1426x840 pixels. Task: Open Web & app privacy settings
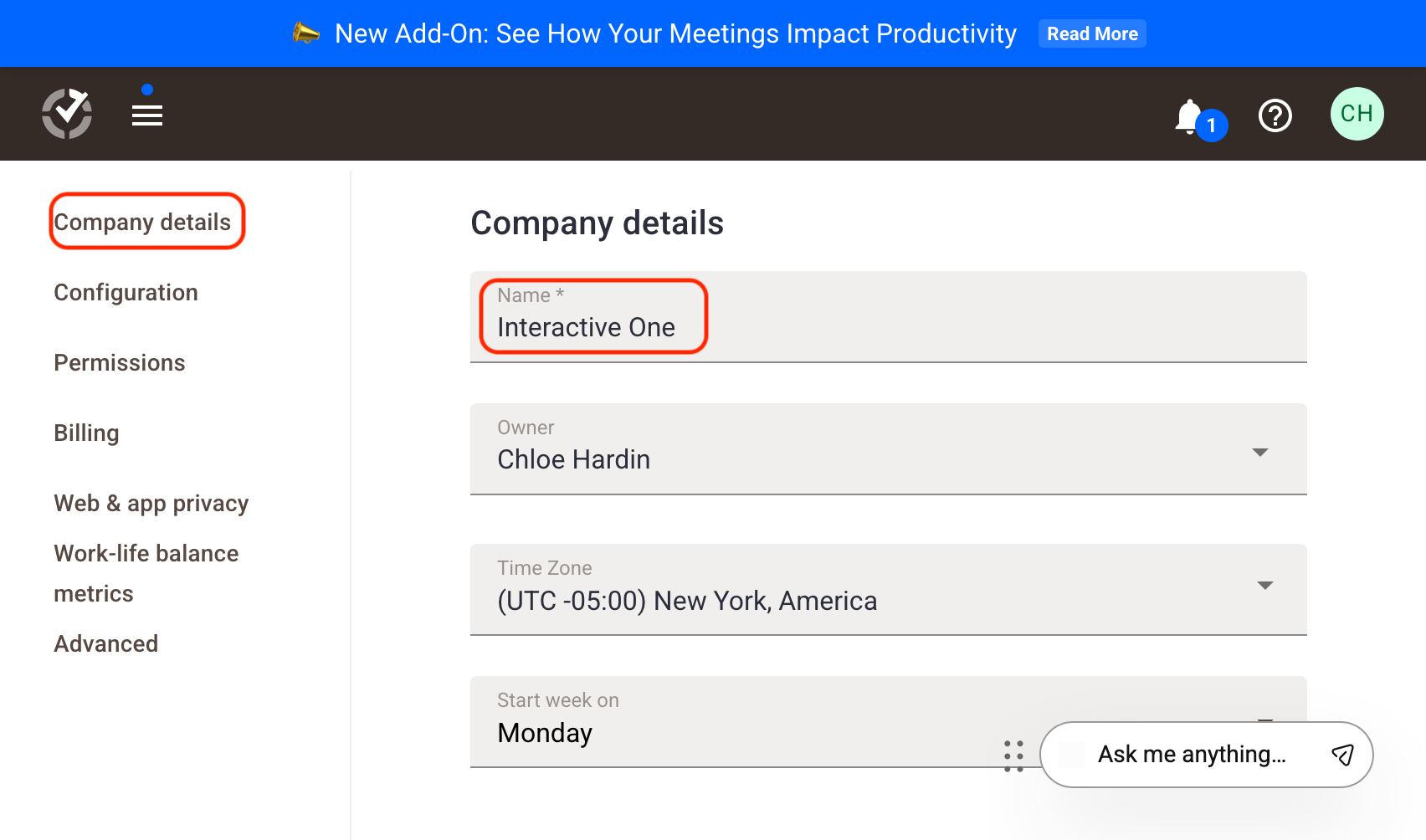click(x=151, y=503)
